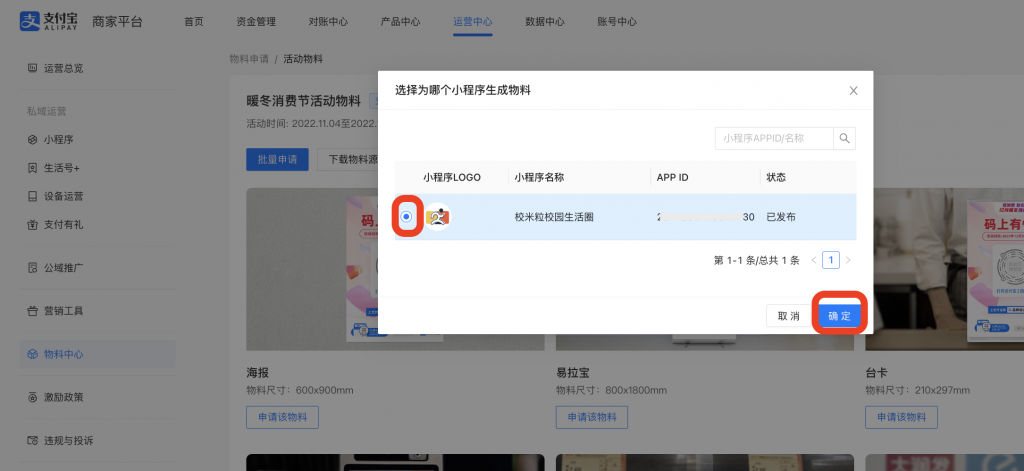
Task: Click the 物料尺寸：600x900mm text
Action: point(300,390)
